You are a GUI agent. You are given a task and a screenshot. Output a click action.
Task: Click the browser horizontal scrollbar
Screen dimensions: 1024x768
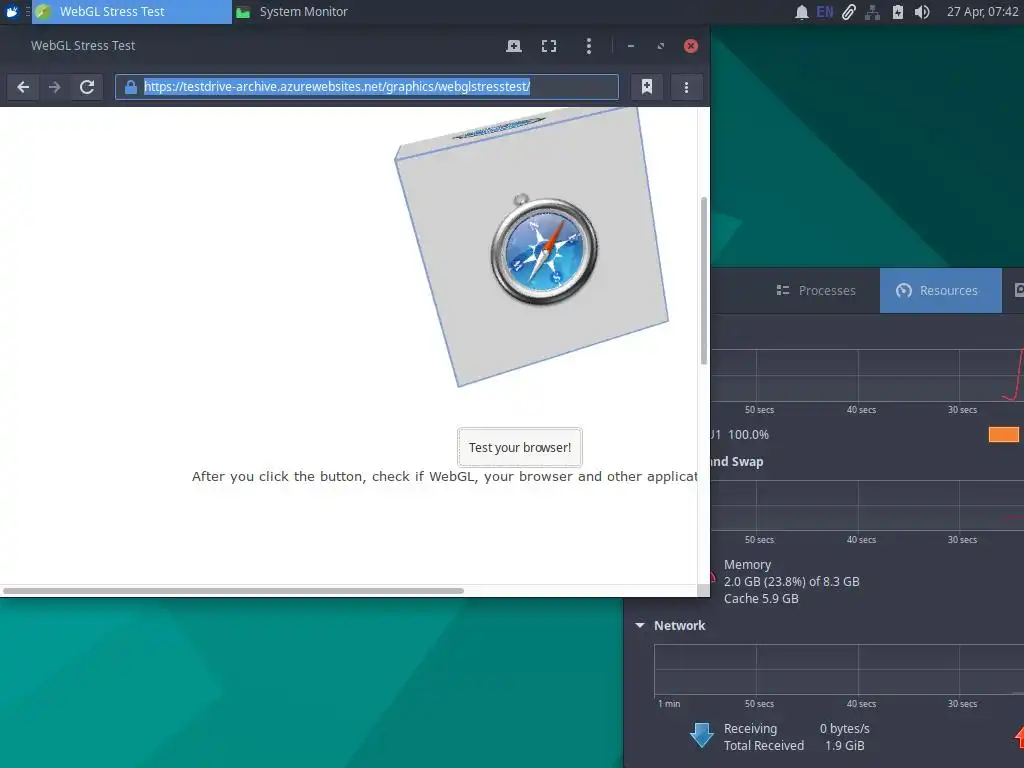pyautogui.click(x=233, y=591)
